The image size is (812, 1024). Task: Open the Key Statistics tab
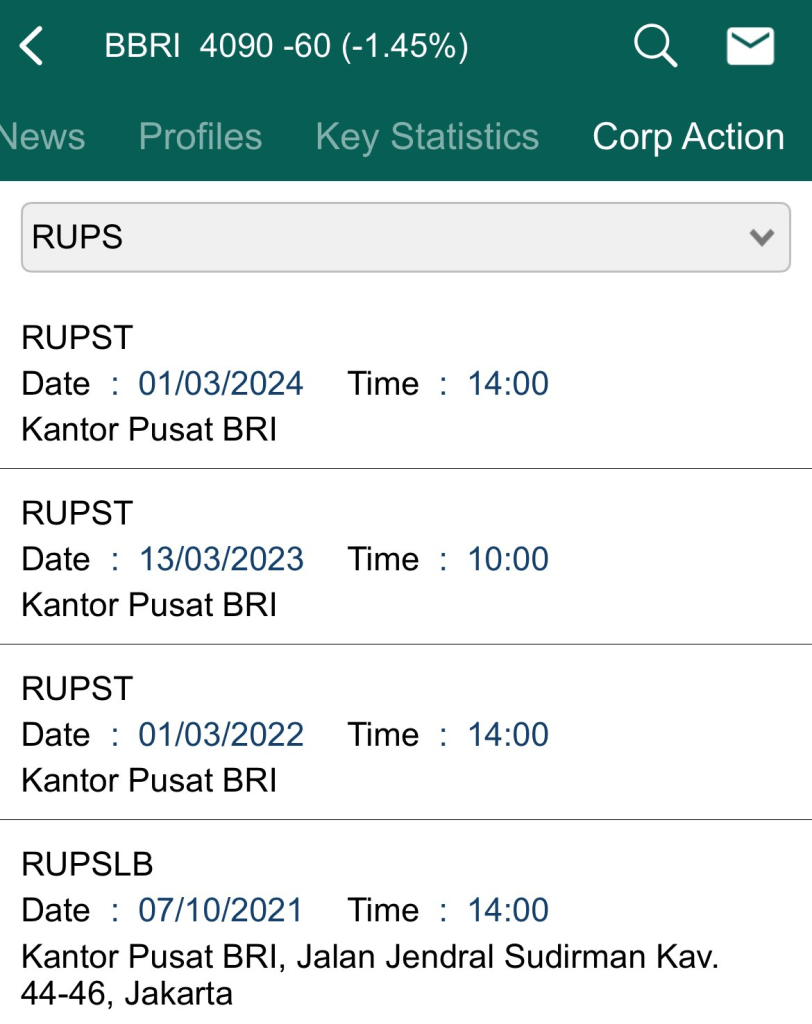pos(427,137)
